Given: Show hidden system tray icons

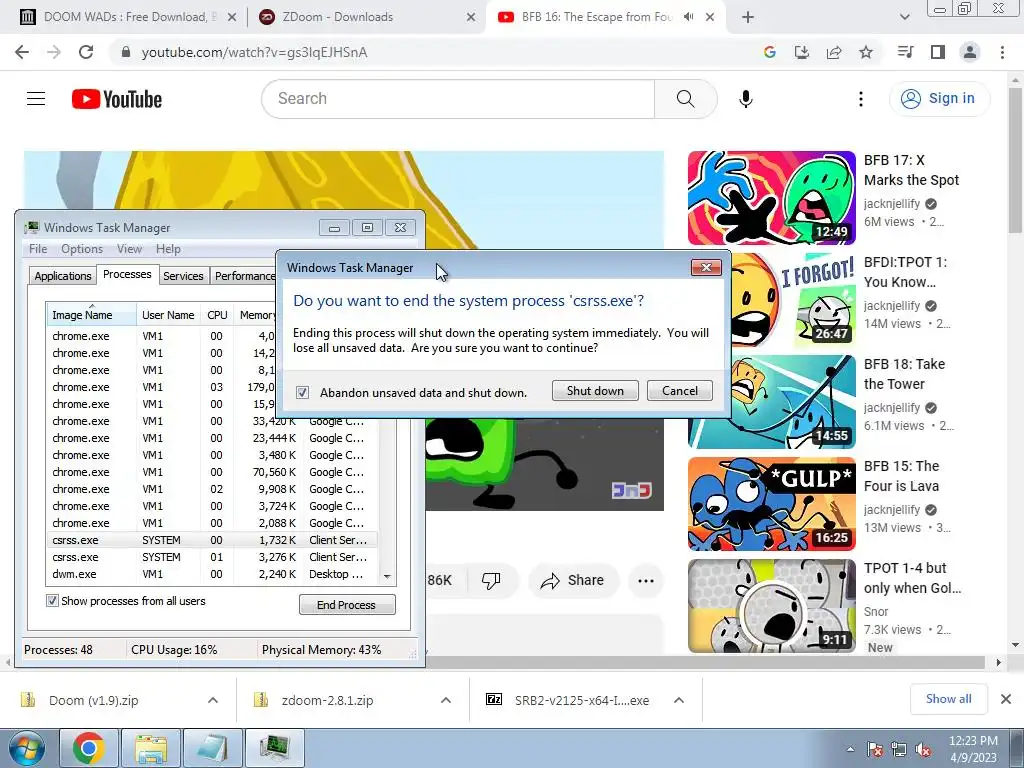Looking at the screenshot, I should (850, 750).
